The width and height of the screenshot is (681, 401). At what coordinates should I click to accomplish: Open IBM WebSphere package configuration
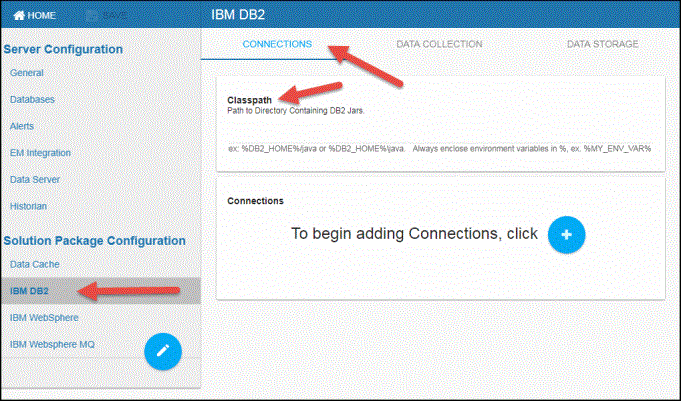[x=43, y=317]
